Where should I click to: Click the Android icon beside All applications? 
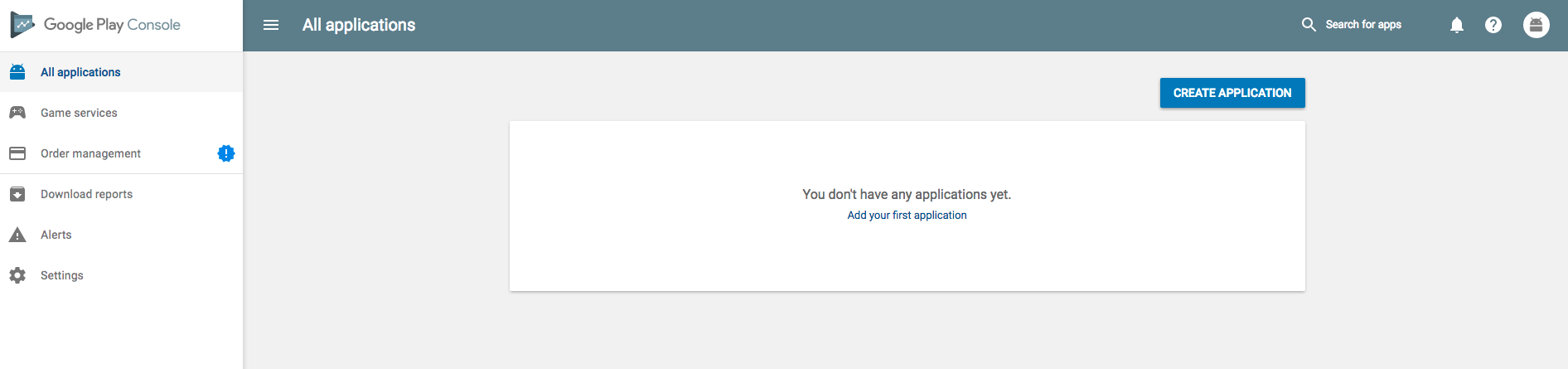click(17, 72)
